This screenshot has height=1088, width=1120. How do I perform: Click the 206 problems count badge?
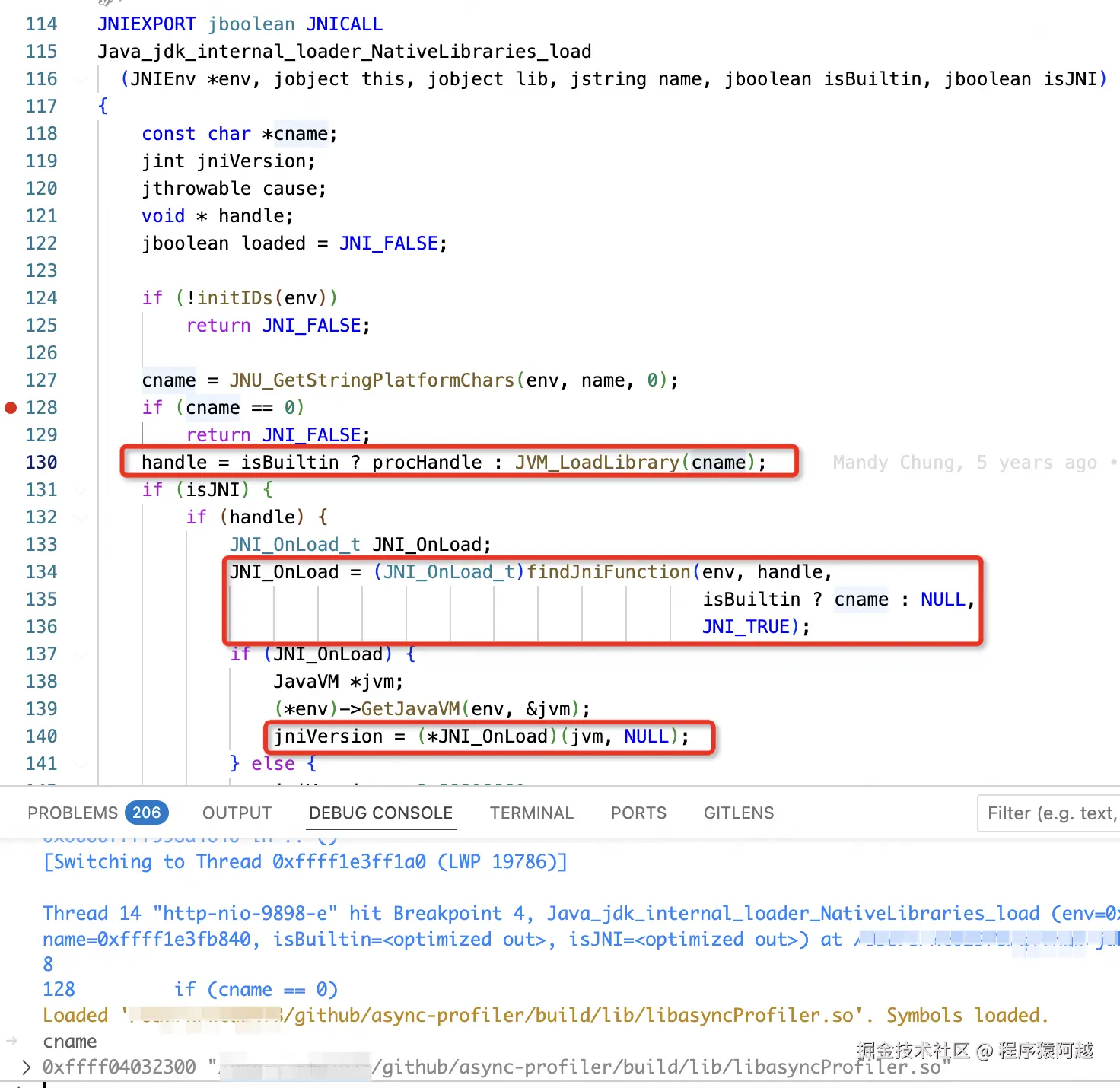(146, 813)
